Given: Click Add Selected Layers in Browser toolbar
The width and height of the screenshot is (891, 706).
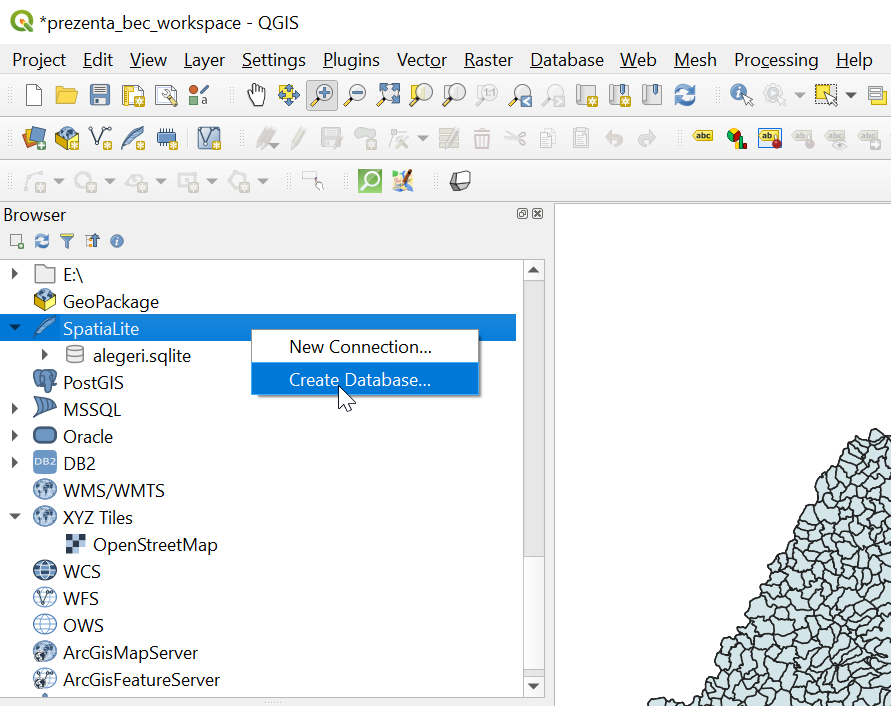Looking at the screenshot, I should (x=17, y=242).
